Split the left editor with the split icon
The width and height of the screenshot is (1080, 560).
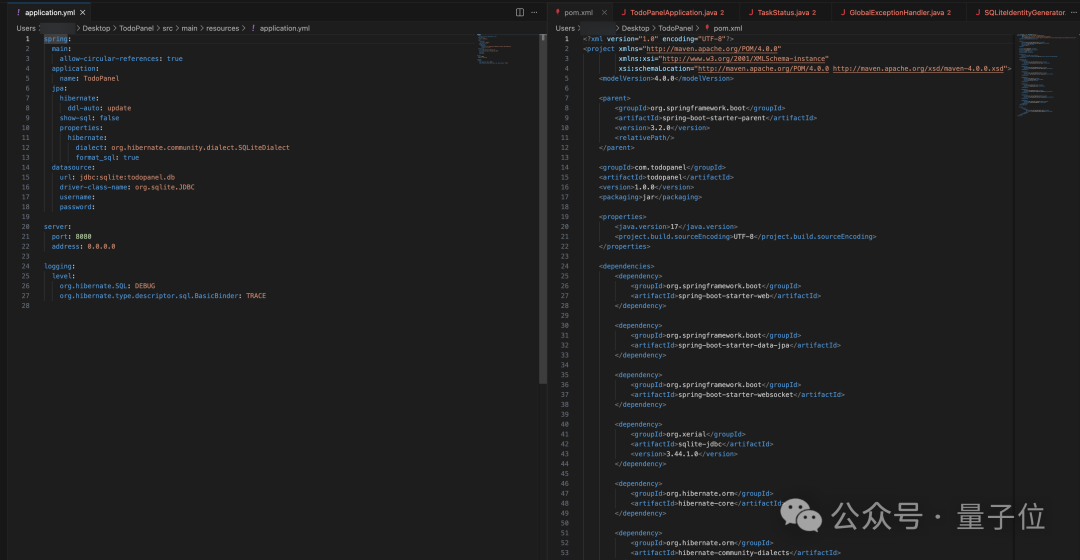[520, 12]
